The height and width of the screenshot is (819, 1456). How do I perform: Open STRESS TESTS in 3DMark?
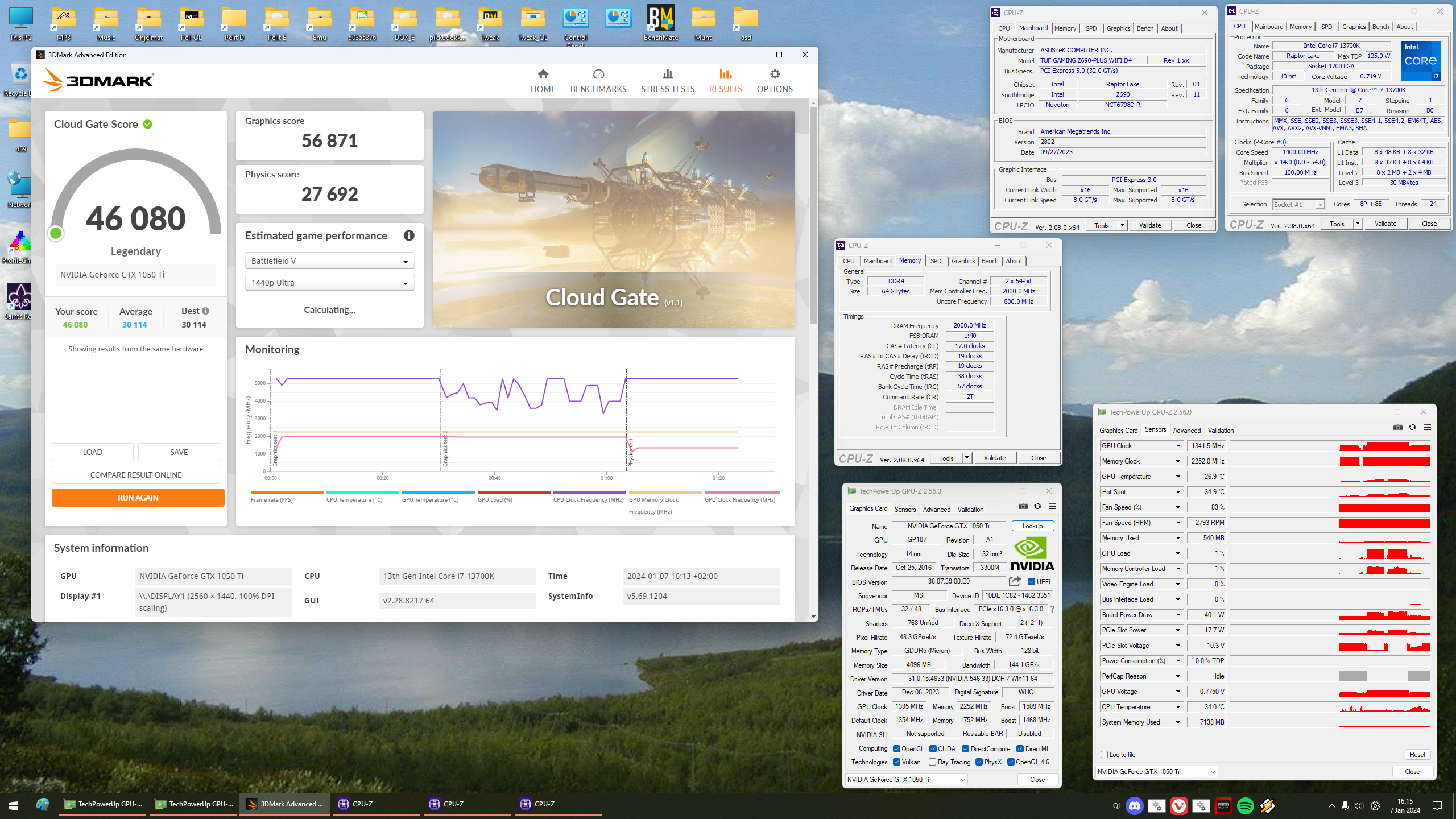[x=668, y=81]
